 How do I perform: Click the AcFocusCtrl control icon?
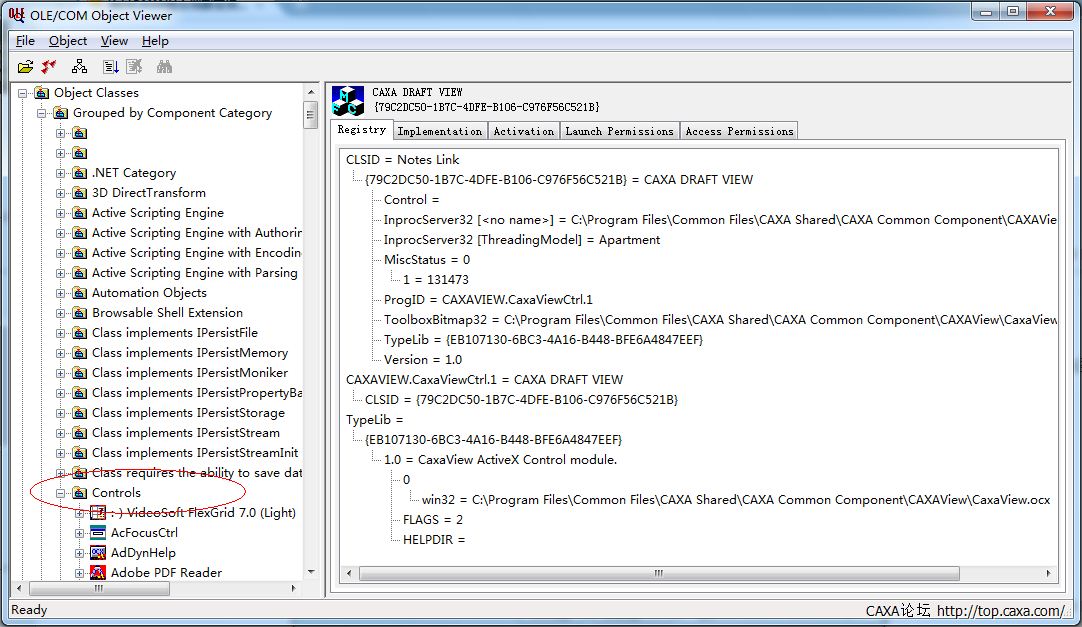(98, 533)
